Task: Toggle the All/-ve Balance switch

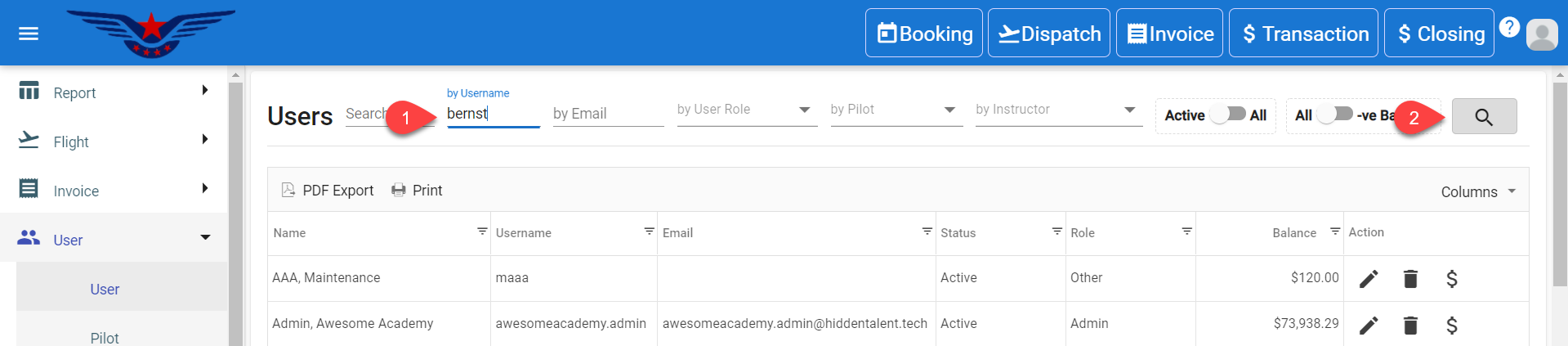Action: [x=1334, y=115]
